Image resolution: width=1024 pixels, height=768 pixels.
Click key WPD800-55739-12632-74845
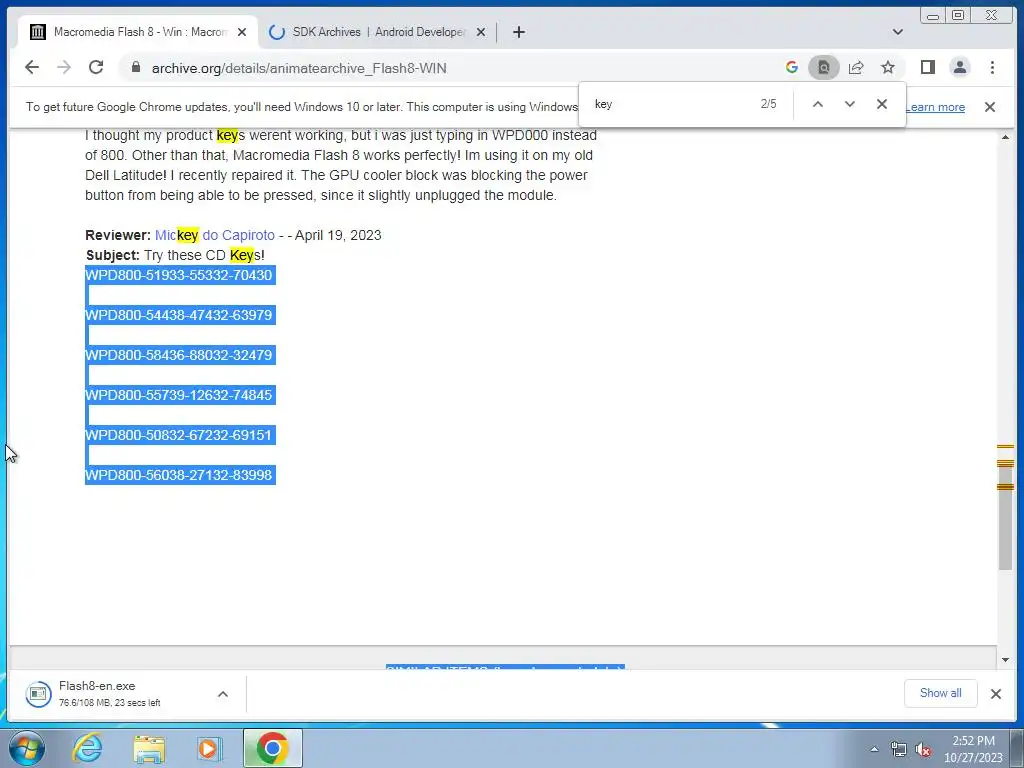coord(179,395)
